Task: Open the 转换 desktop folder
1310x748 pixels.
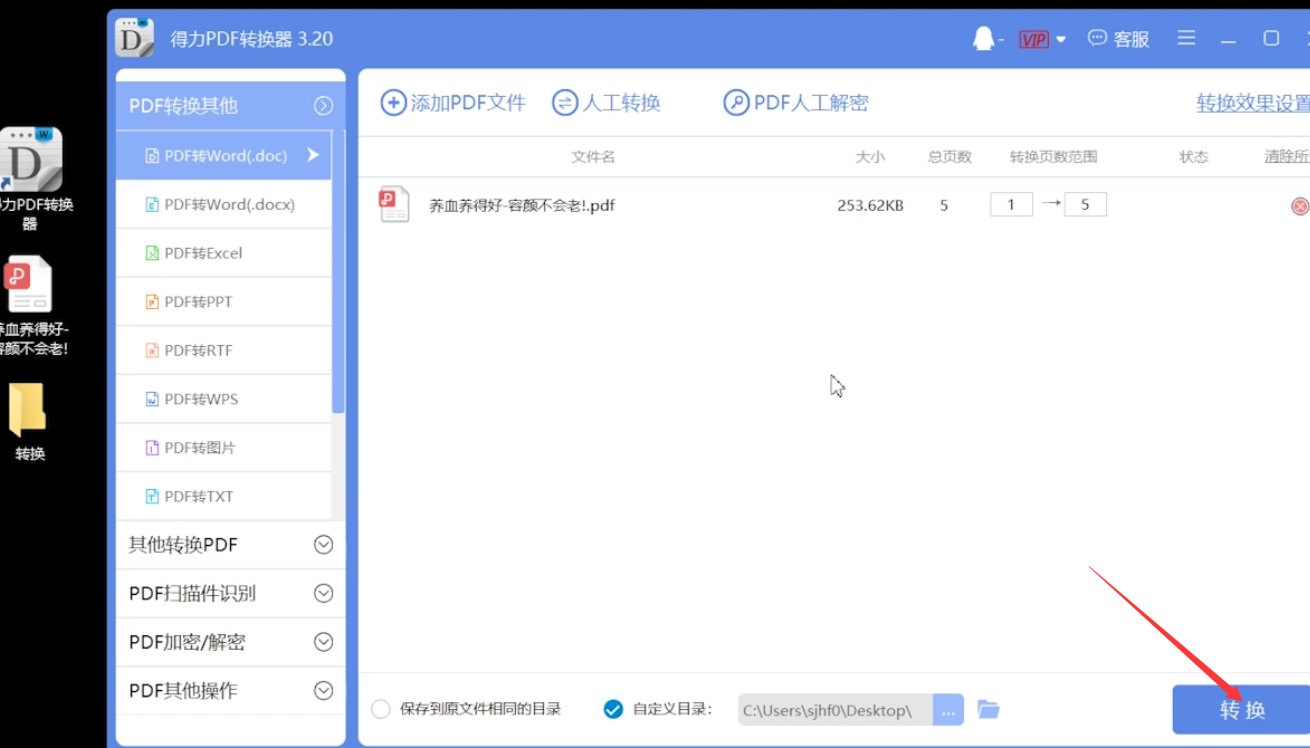Action: [x=29, y=422]
